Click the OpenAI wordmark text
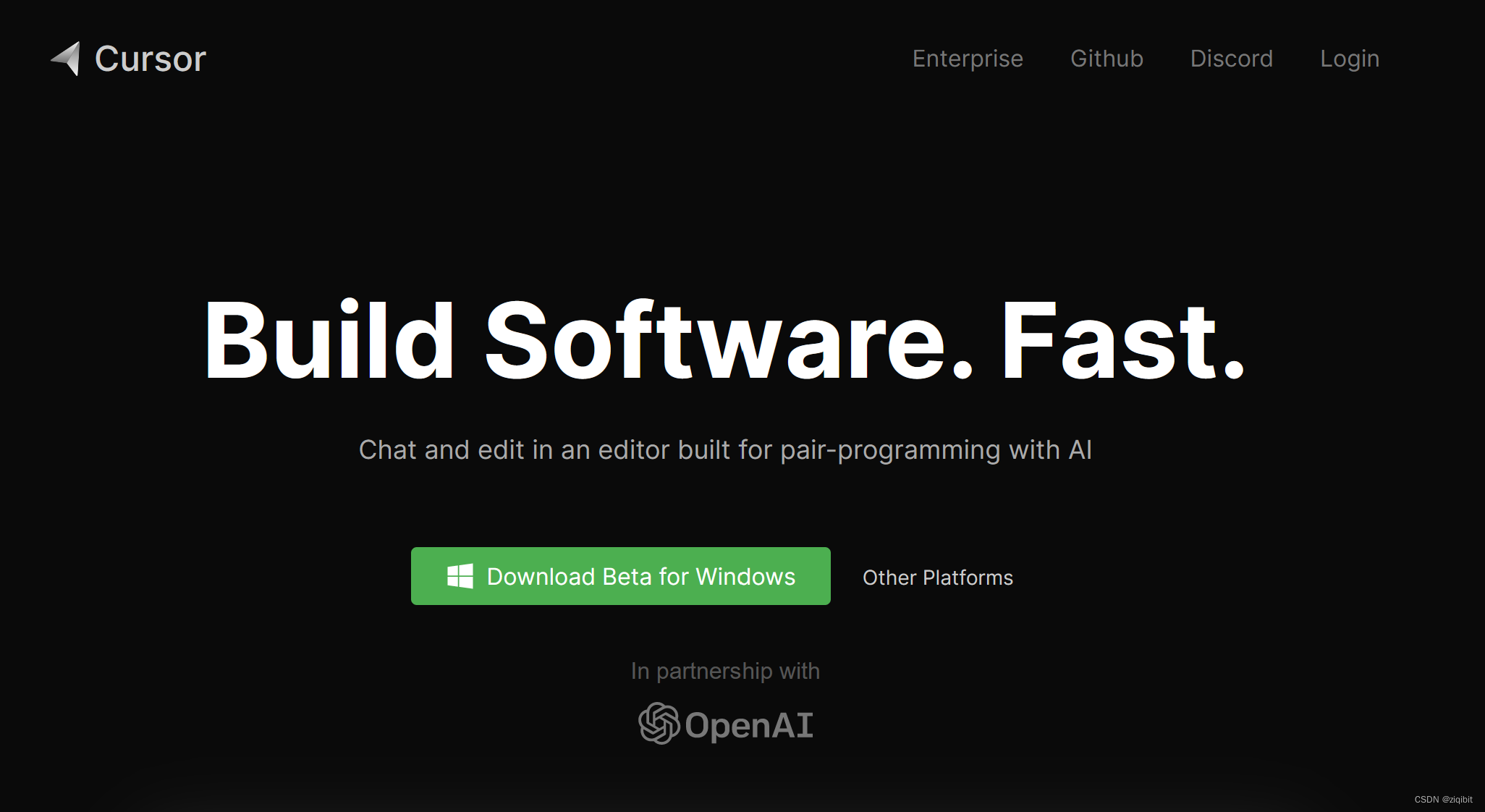1485x812 pixels. point(749,725)
